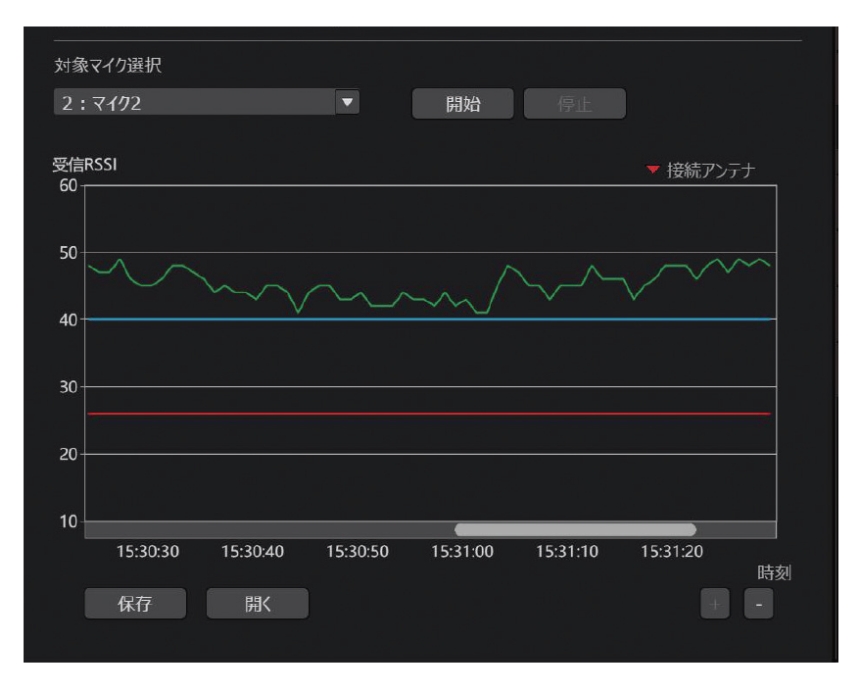
Task: Zoom in time axis with plus button
Action: coord(715,604)
